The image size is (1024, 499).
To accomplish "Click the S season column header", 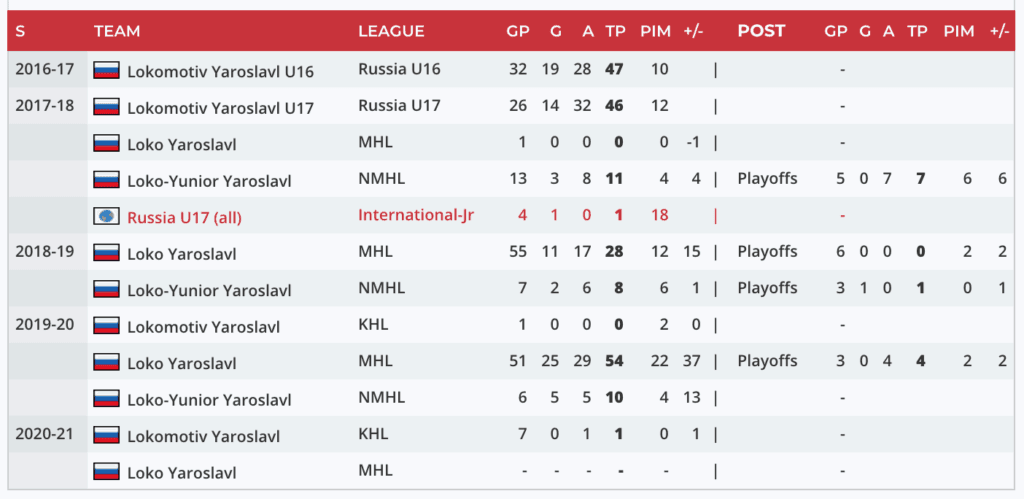I will (x=20, y=31).
